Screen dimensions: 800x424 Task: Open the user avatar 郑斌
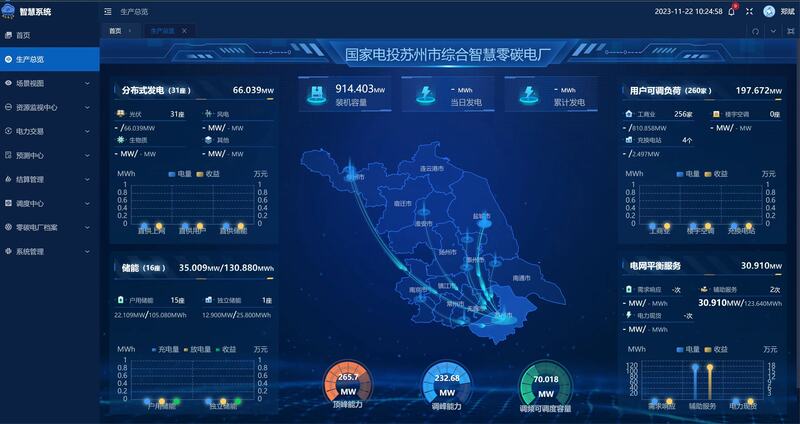[769, 11]
